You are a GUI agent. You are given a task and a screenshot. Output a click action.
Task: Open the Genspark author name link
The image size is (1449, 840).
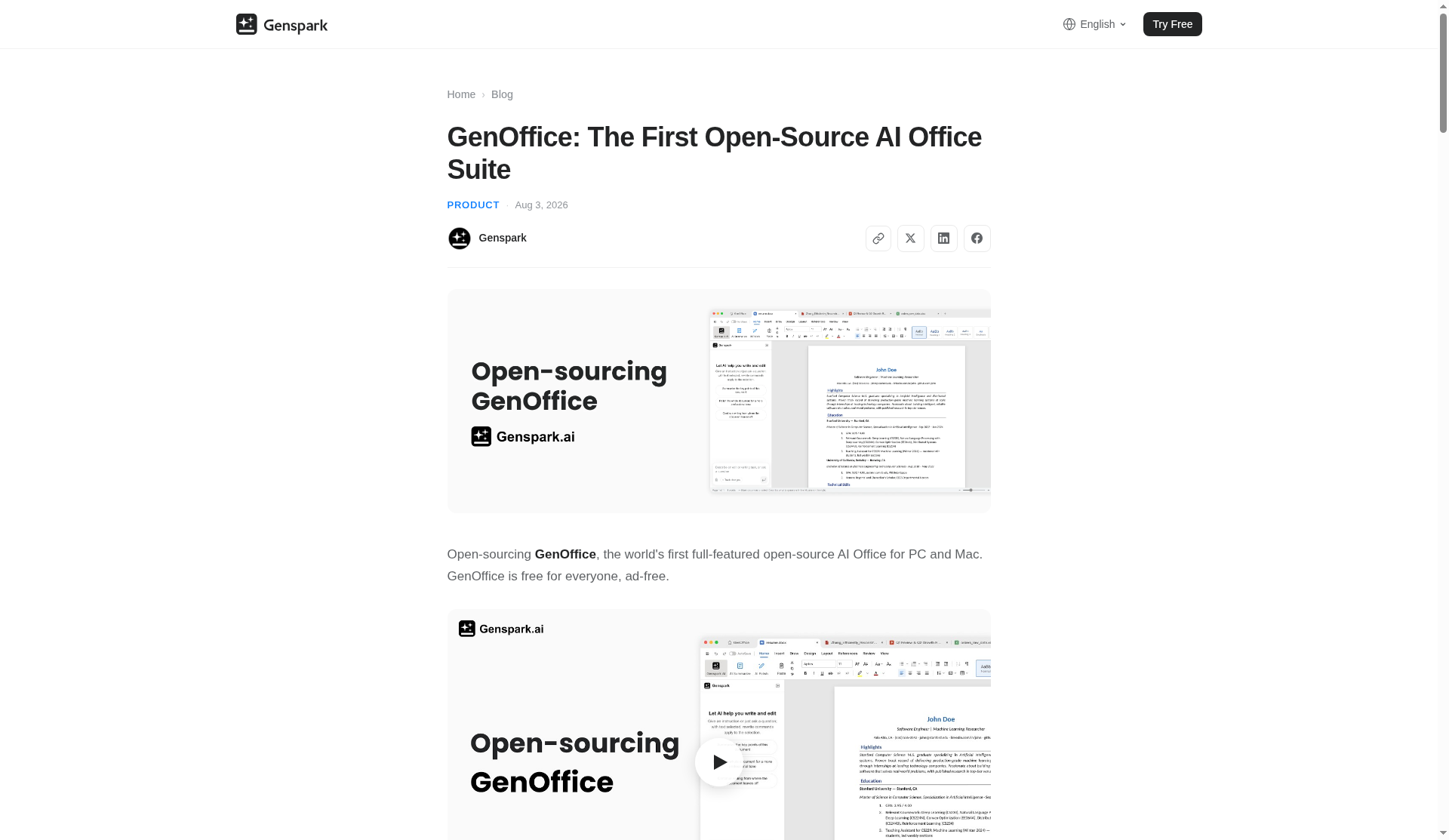coord(503,238)
